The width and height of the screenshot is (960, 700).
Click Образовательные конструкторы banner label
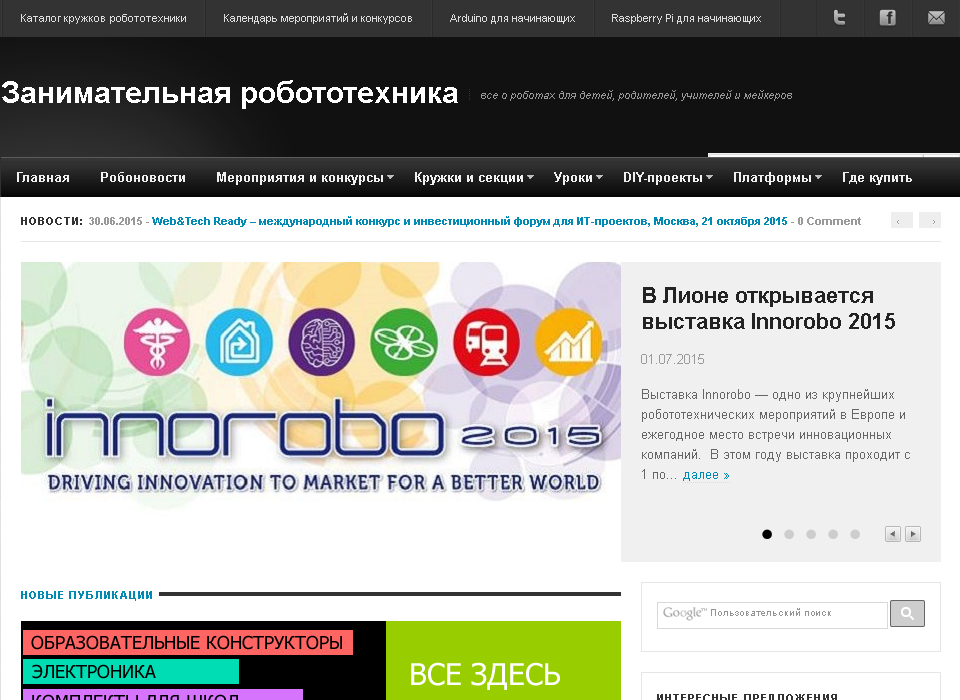point(187,642)
